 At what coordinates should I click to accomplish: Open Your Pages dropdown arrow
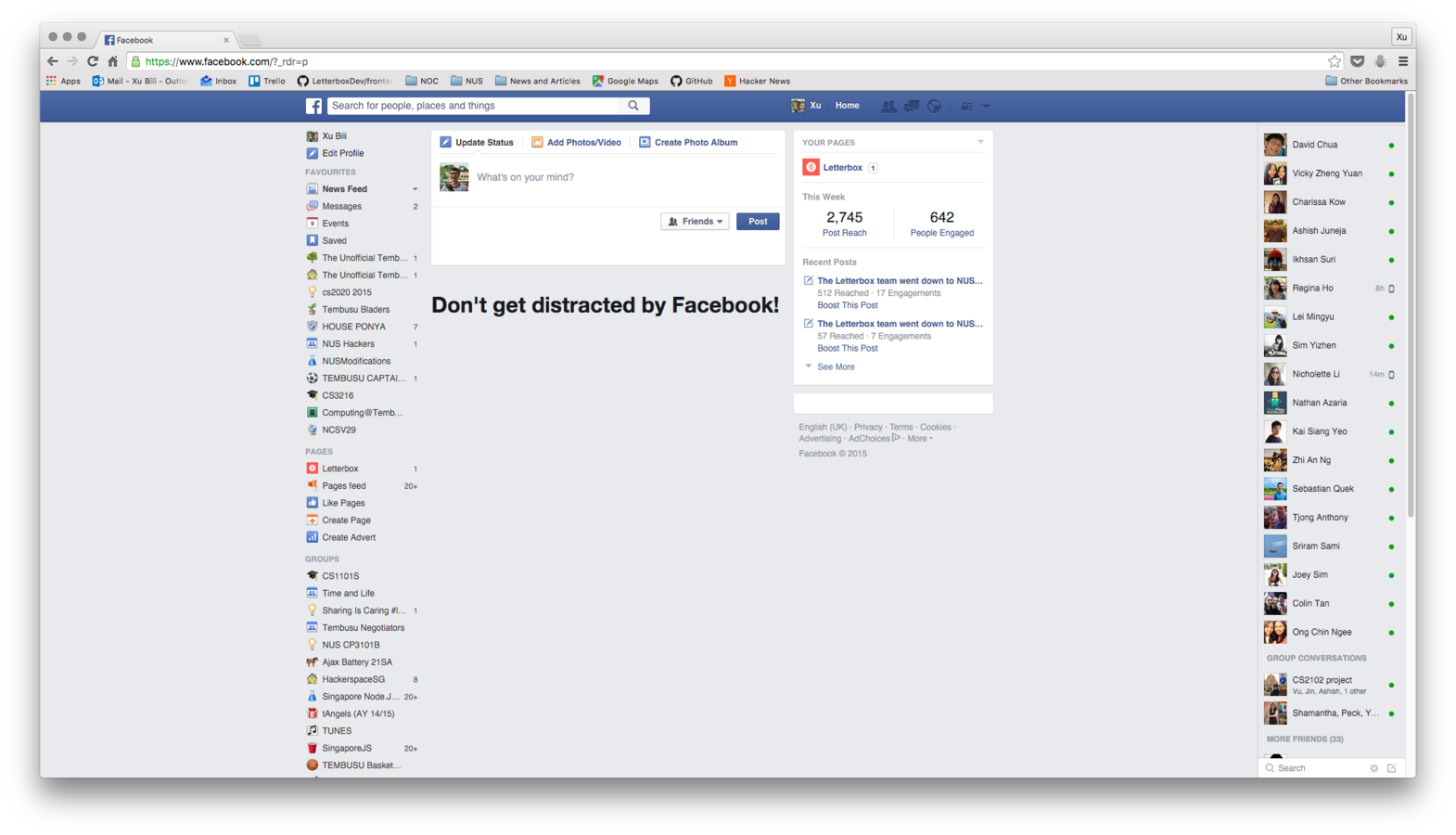coord(980,142)
